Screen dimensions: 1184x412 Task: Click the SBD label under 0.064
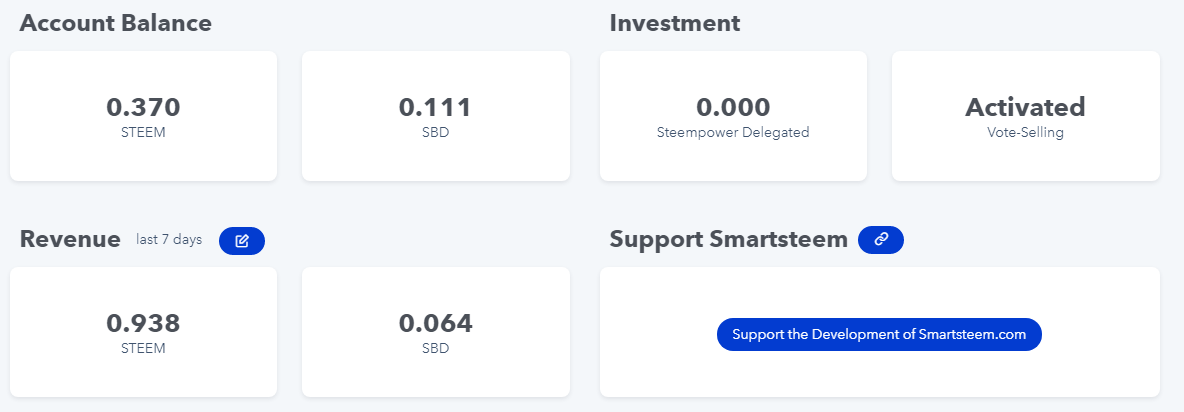click(436, 349)
